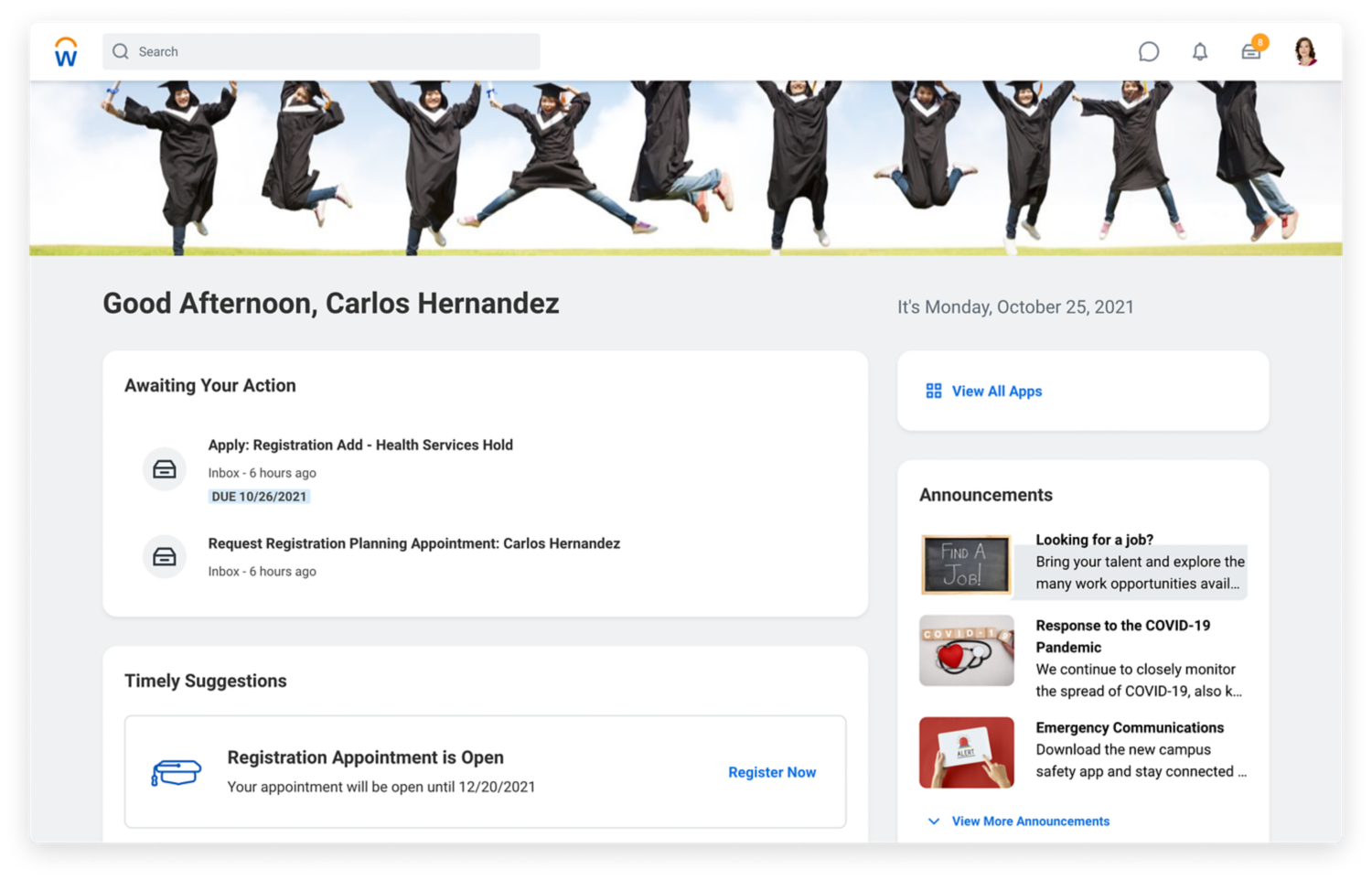The height and width of the screenshot is (880, 1372).
Task: Click the graduation cap registration icon
Action: coord(176,773)
